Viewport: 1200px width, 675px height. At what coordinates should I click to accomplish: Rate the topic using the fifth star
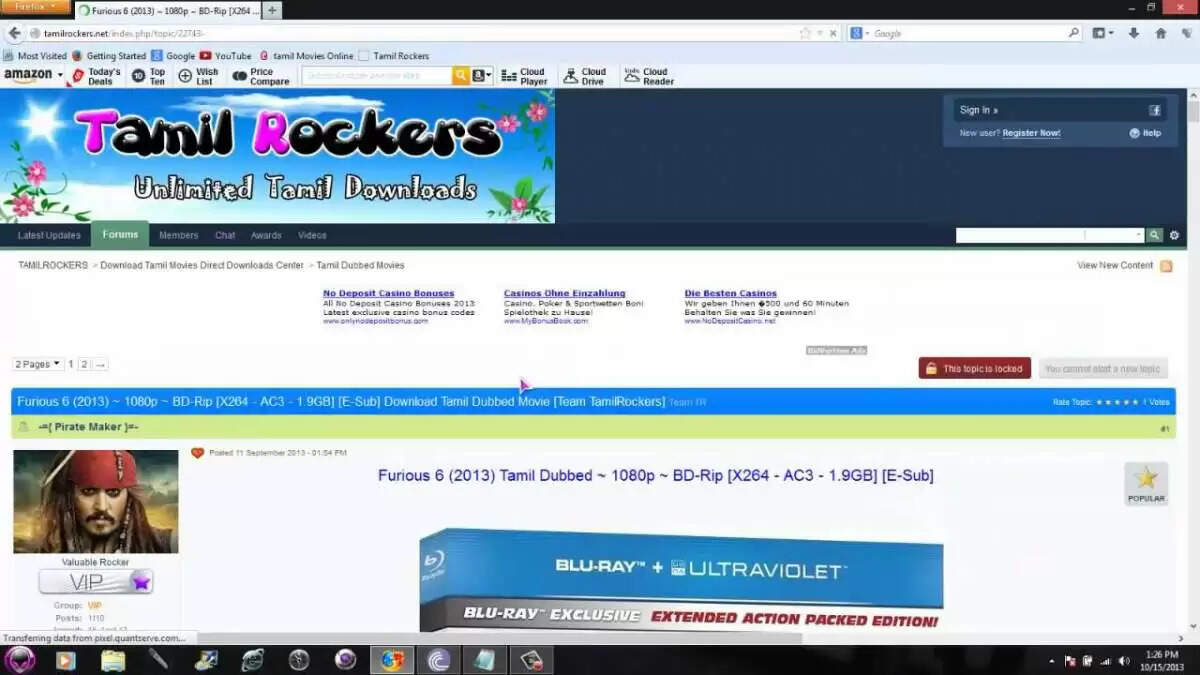1134,401
